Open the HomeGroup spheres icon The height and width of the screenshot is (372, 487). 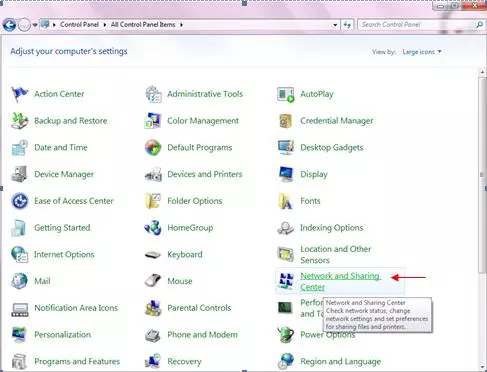153,228
